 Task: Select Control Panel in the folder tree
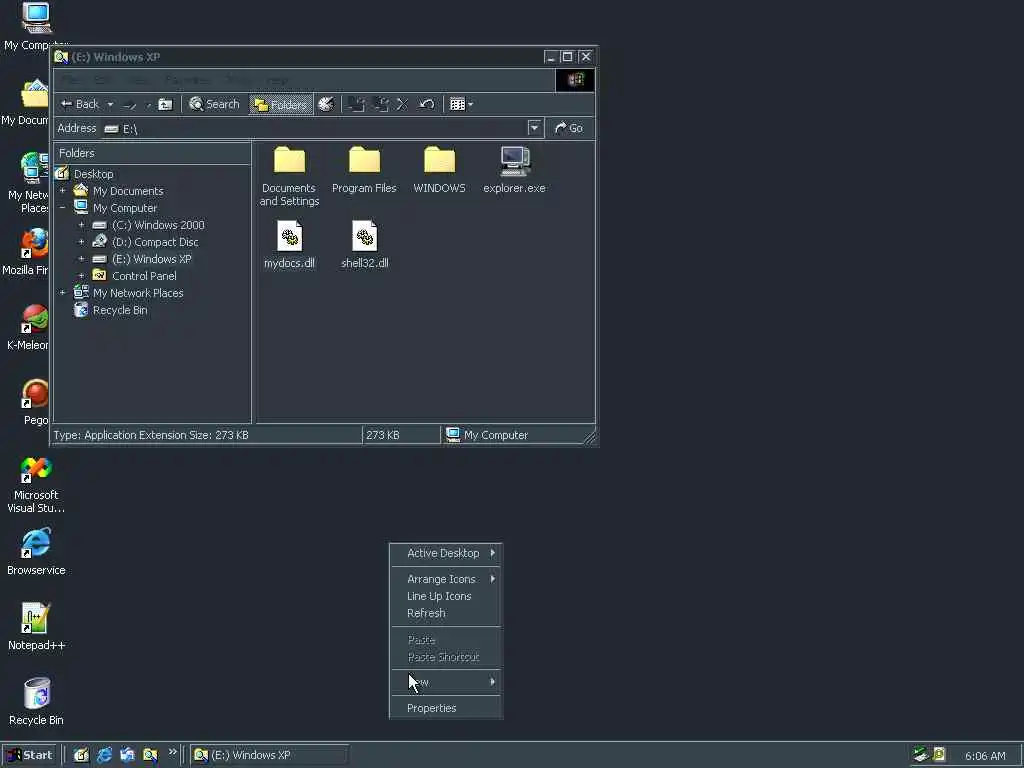(x=144, y=276)
